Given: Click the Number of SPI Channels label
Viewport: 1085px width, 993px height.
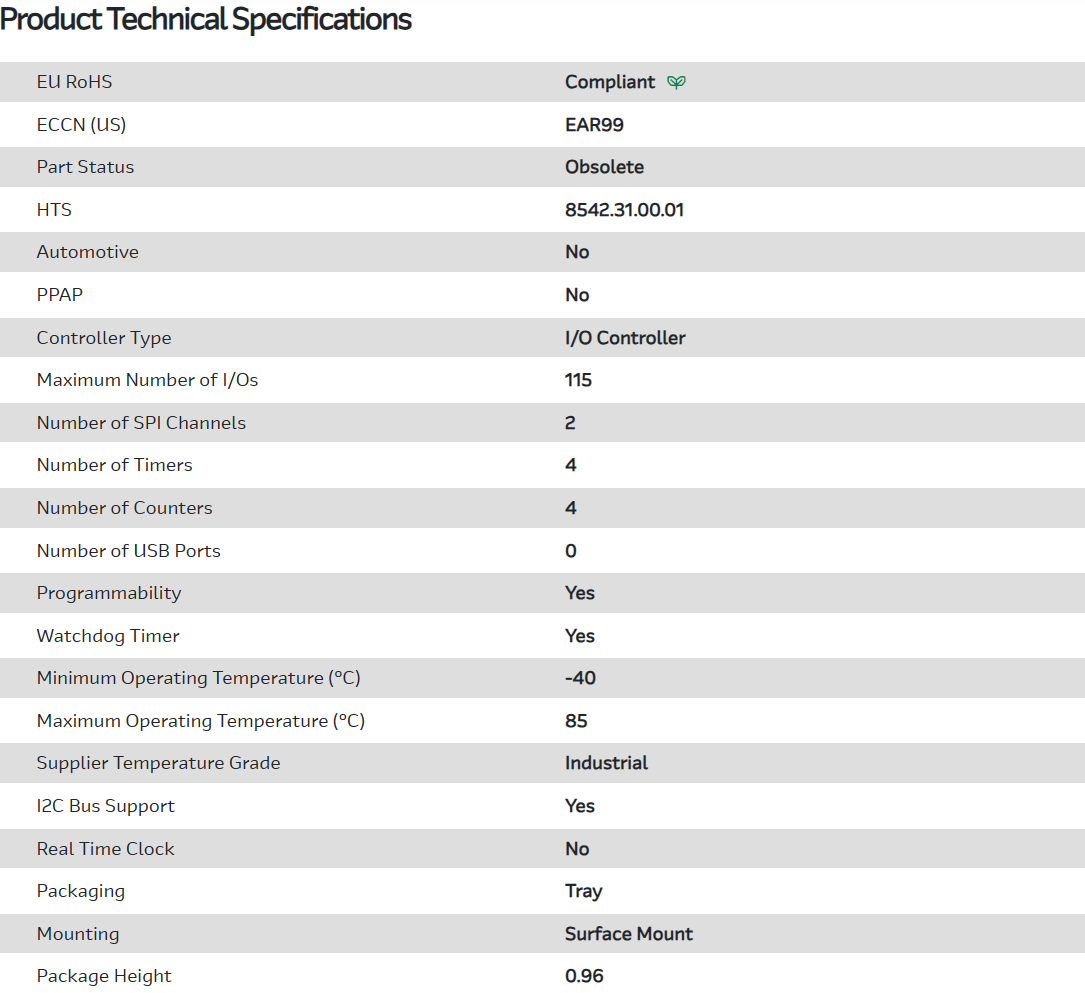Looking at the screenshot, I should point(141,423).
